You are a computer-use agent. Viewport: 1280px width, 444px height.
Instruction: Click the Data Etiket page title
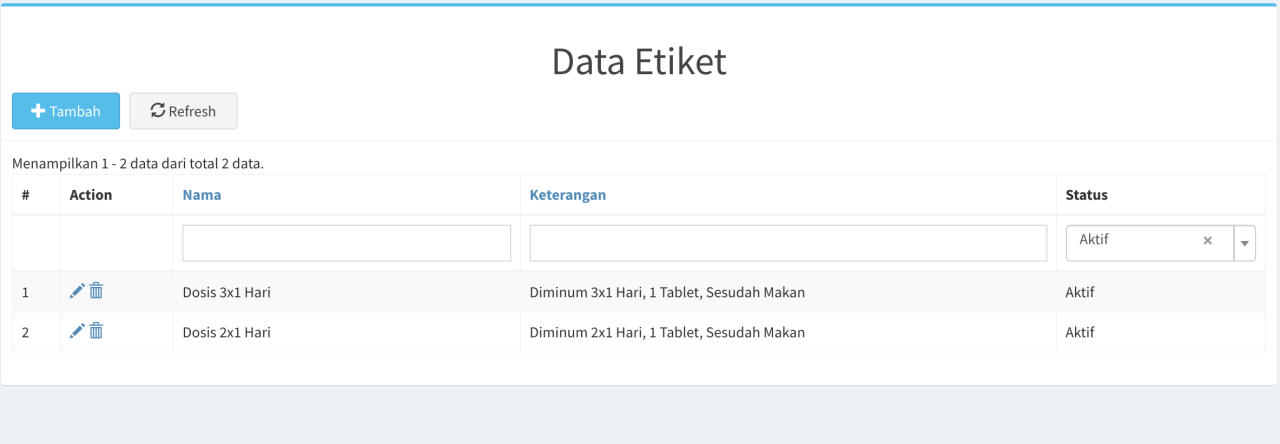639,62
